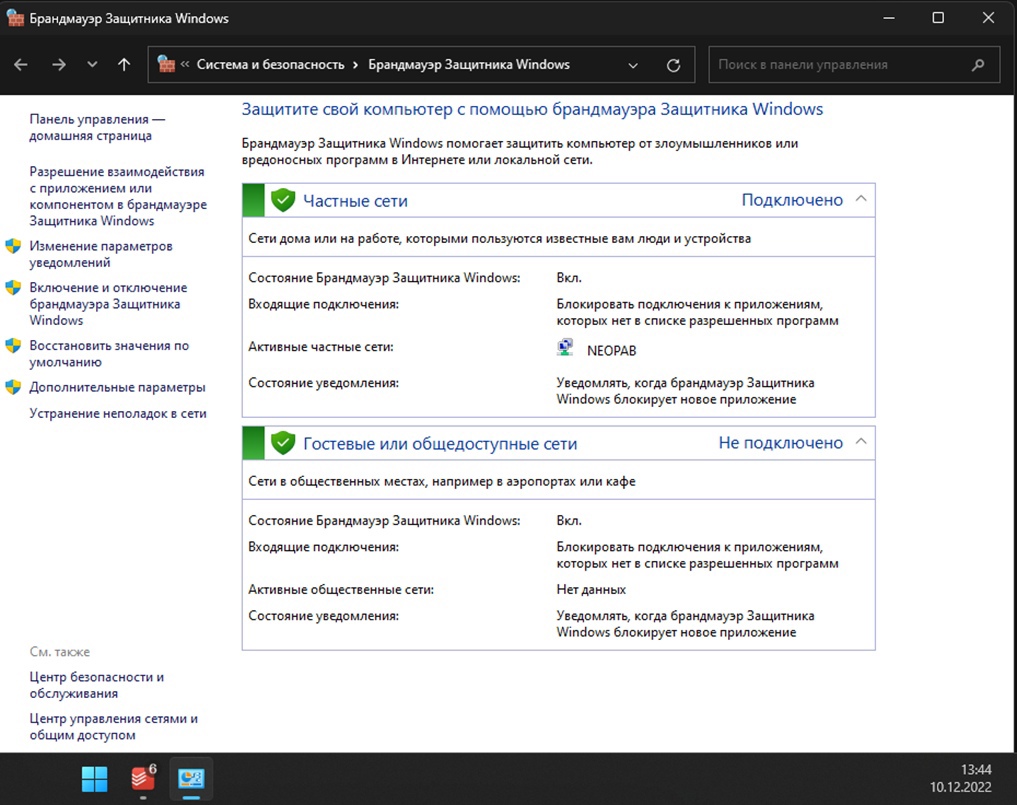This screenshot has width=1017, height=805.
Task: Click green shield icon for 'Гостевые или общедоступные сети'
Action: point(283,443)
